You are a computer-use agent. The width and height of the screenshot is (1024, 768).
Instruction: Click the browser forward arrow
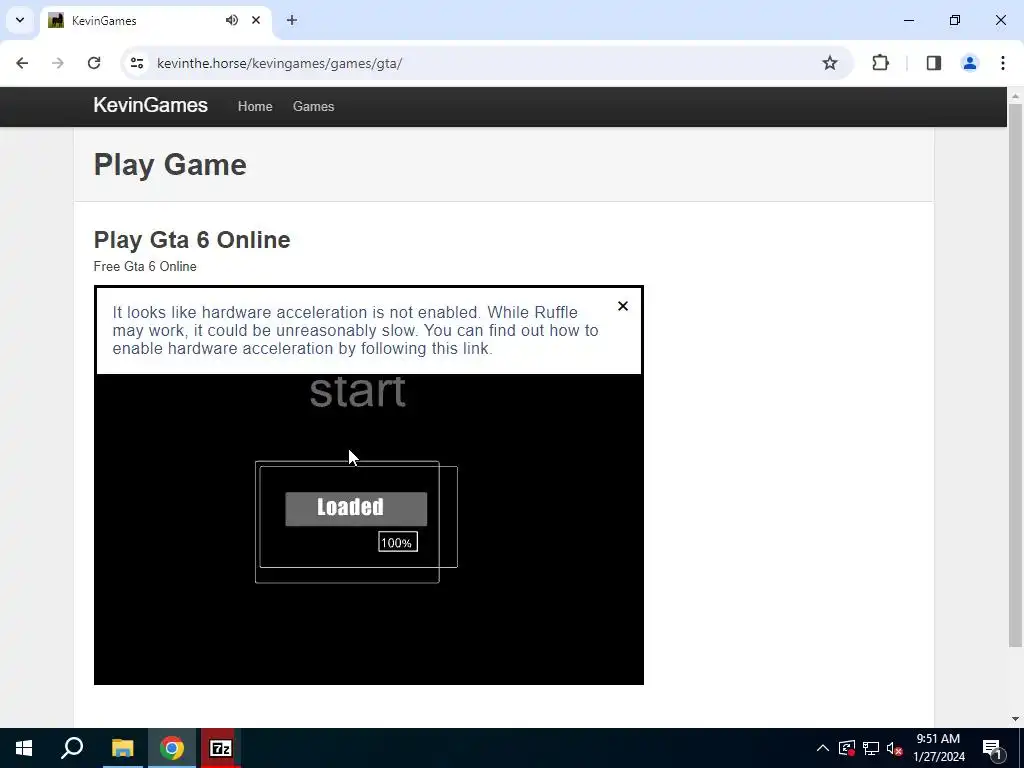[x=58, y=63]
